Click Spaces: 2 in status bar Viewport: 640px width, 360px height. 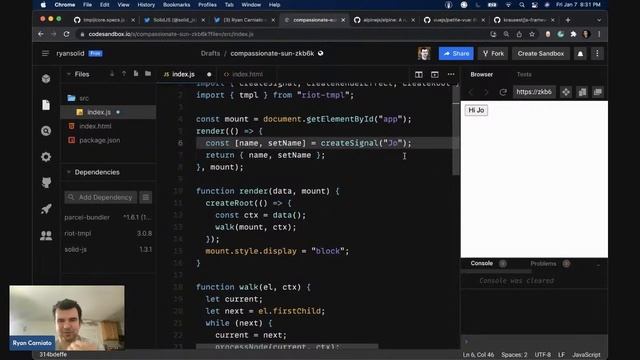[x=514, y=355]
